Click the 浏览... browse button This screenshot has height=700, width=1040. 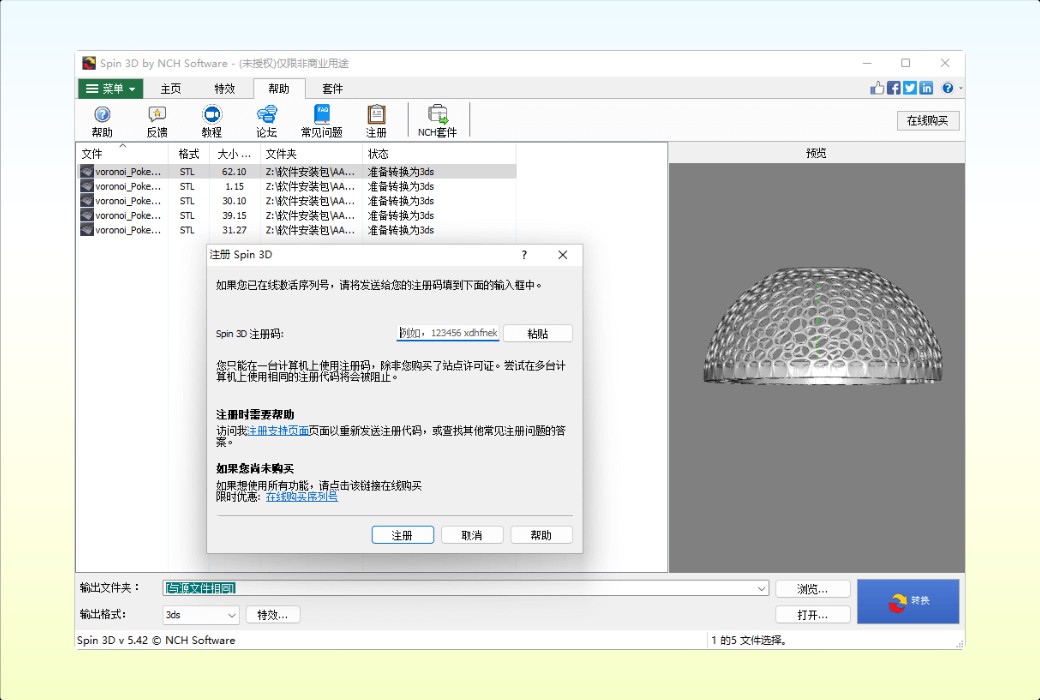pyautogui.click(x=812, y=589)
